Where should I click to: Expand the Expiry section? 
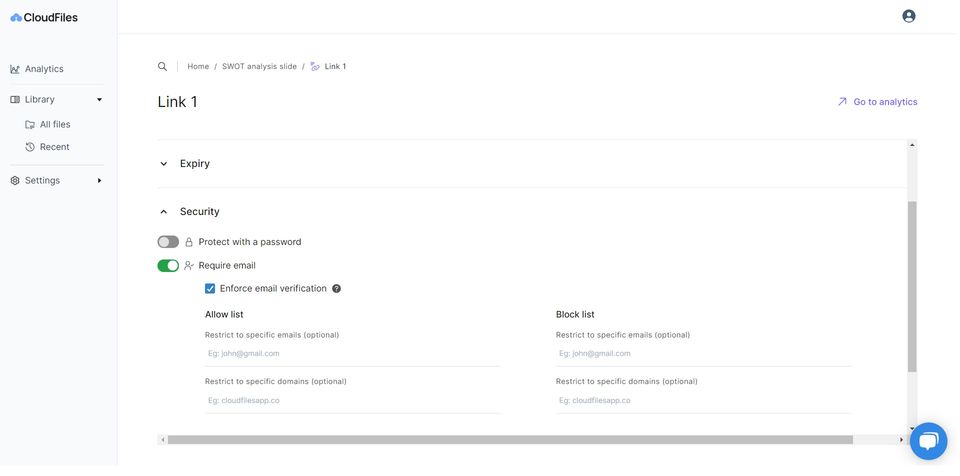click(164, 164)
